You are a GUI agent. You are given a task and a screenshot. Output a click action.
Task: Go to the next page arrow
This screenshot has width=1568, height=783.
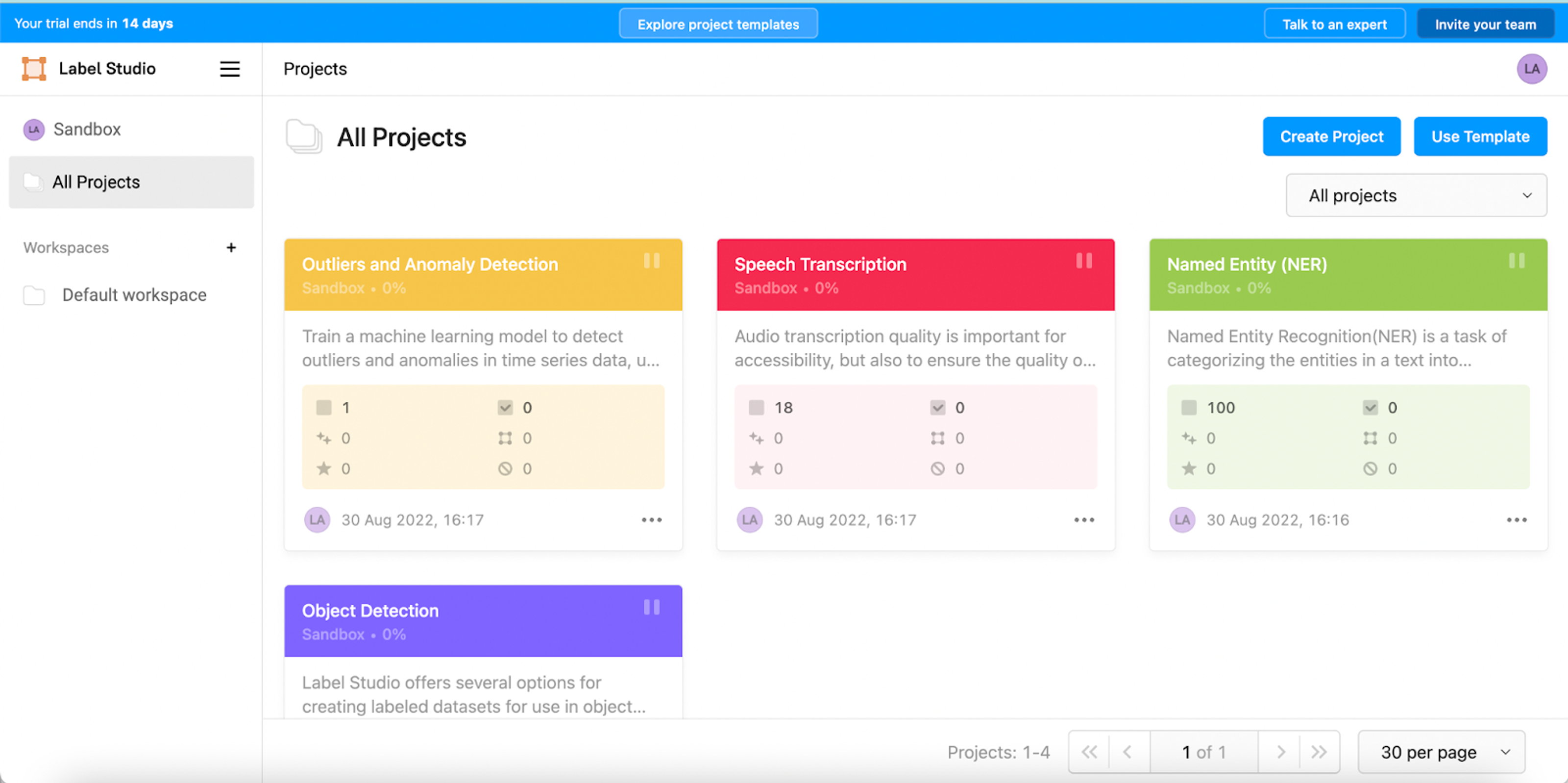tap(1281, 753)
